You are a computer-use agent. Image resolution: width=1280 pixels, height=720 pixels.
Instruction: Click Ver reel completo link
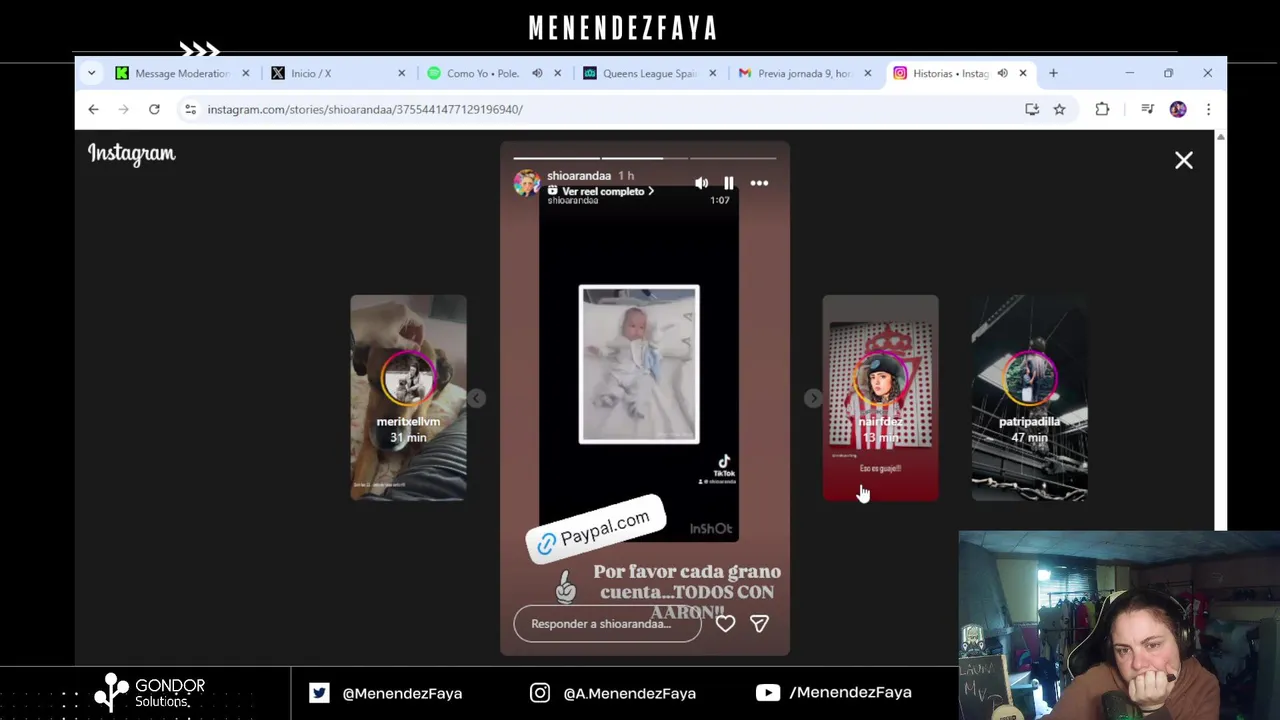(x=602, y=191)
